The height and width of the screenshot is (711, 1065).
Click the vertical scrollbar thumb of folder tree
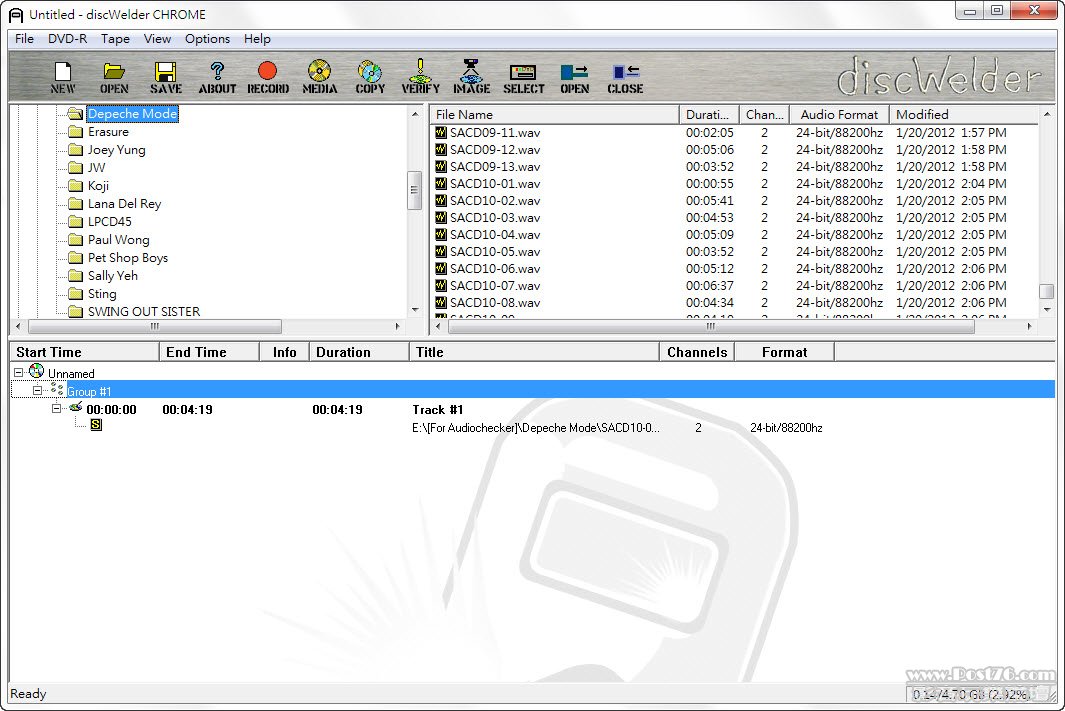414,190
